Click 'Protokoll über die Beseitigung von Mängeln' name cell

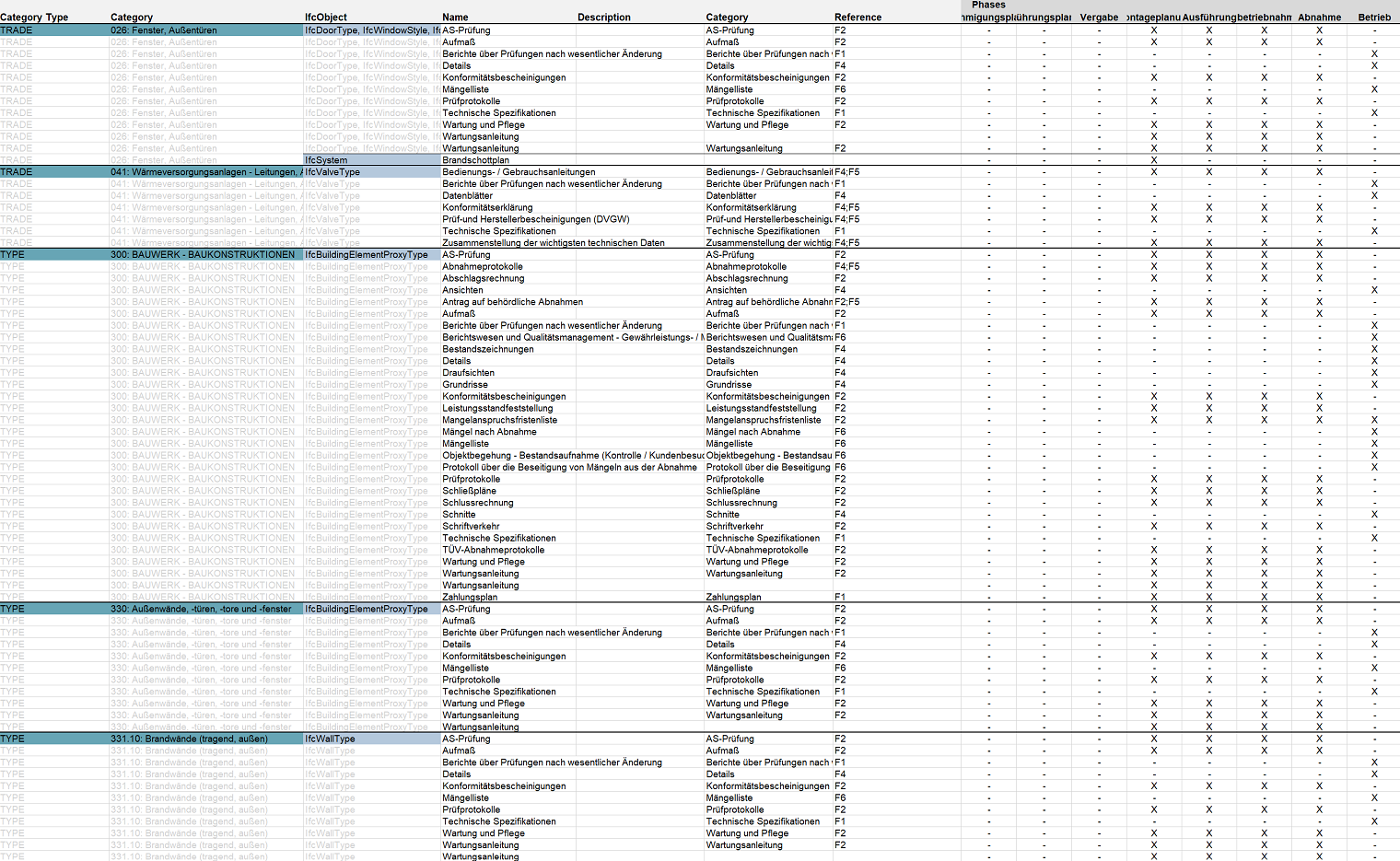coord(569,467)
